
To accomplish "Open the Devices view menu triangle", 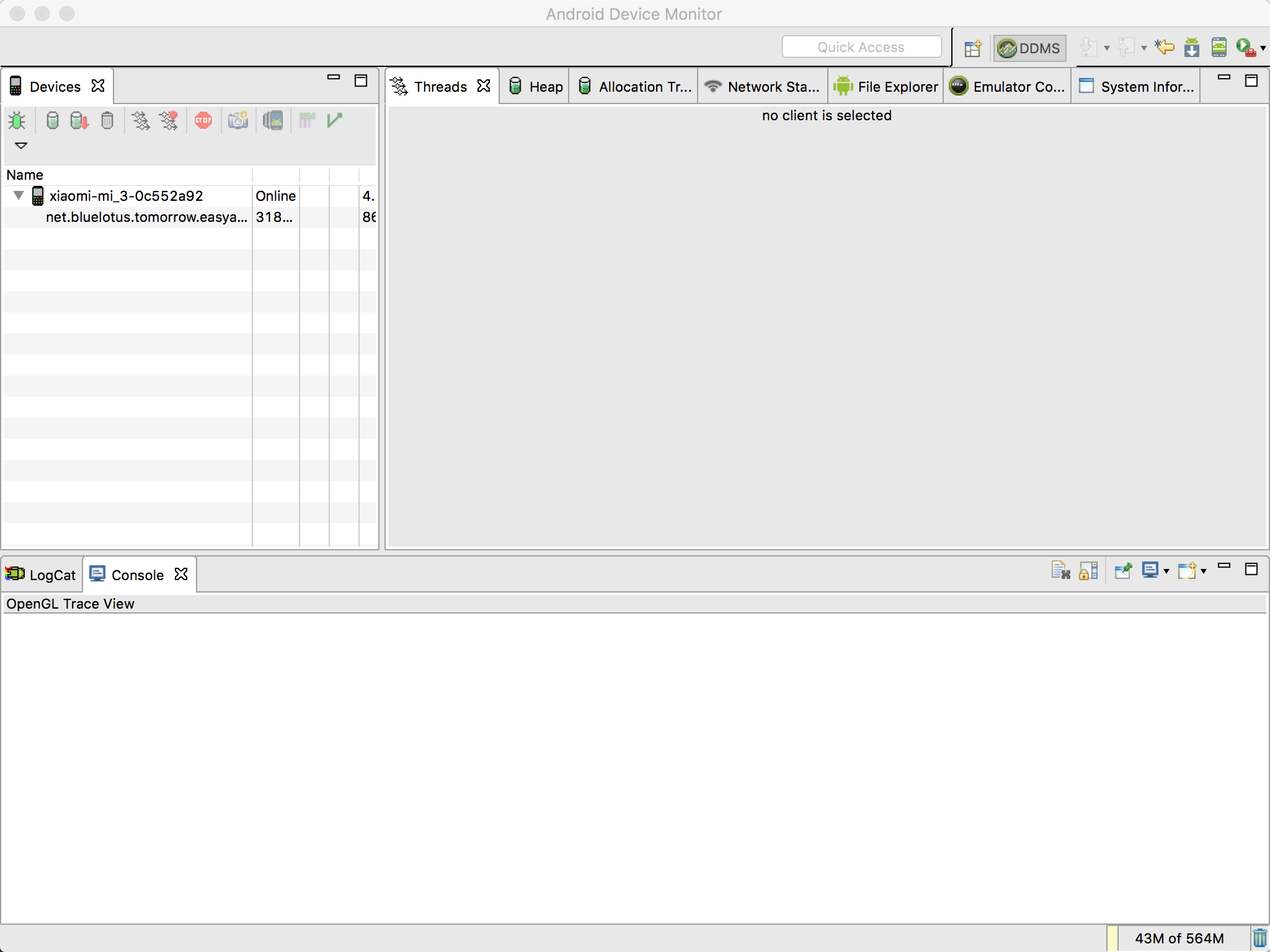I will 21,146.
